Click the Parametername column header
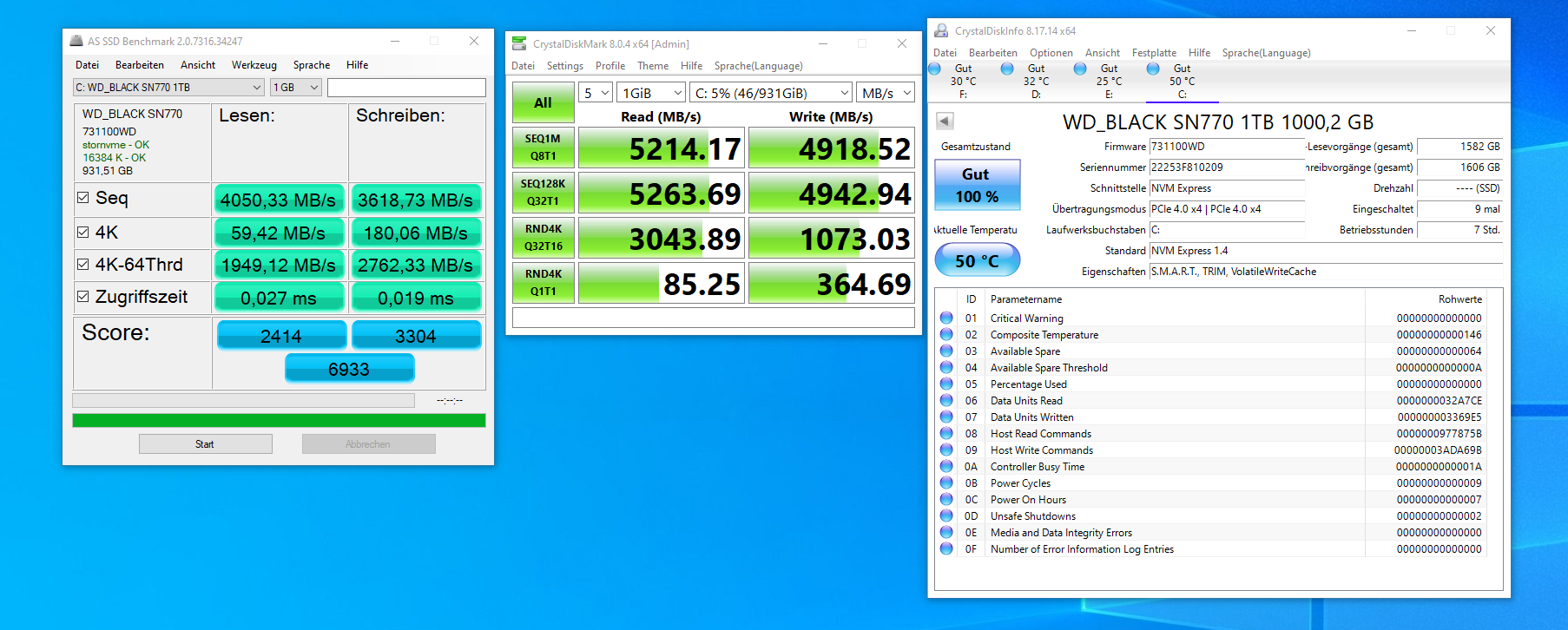The image size is (1568, 630). click(1026, 299)
